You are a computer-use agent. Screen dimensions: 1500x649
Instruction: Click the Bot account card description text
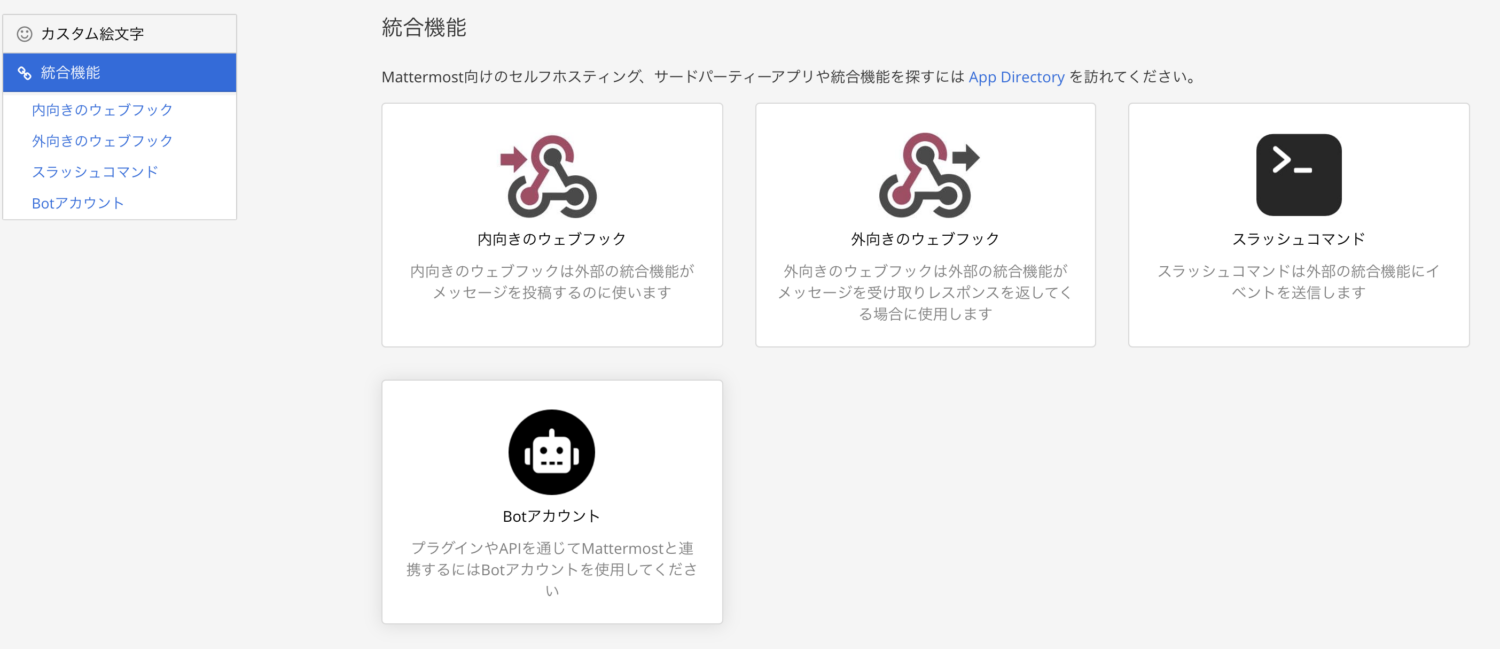pos(552,569)
